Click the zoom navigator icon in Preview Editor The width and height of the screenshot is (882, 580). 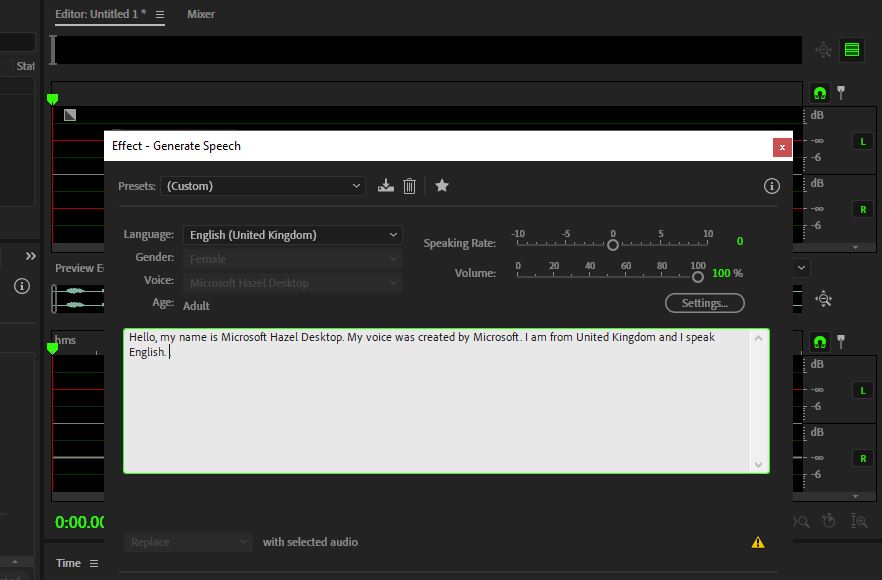tap(824, 299)
